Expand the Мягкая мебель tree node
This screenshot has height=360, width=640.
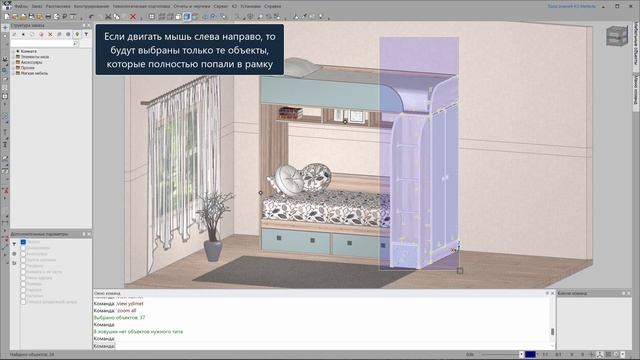pyautogui.click(x=13, y=73)
